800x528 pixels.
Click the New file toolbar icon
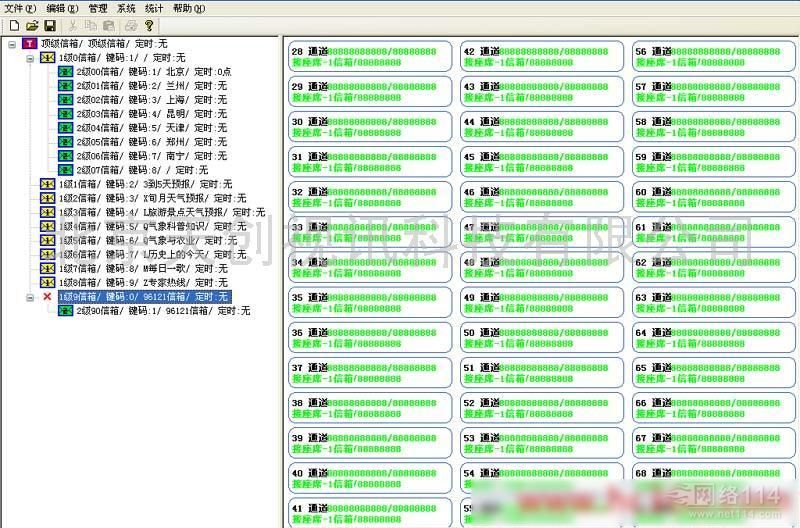point(13,25)
